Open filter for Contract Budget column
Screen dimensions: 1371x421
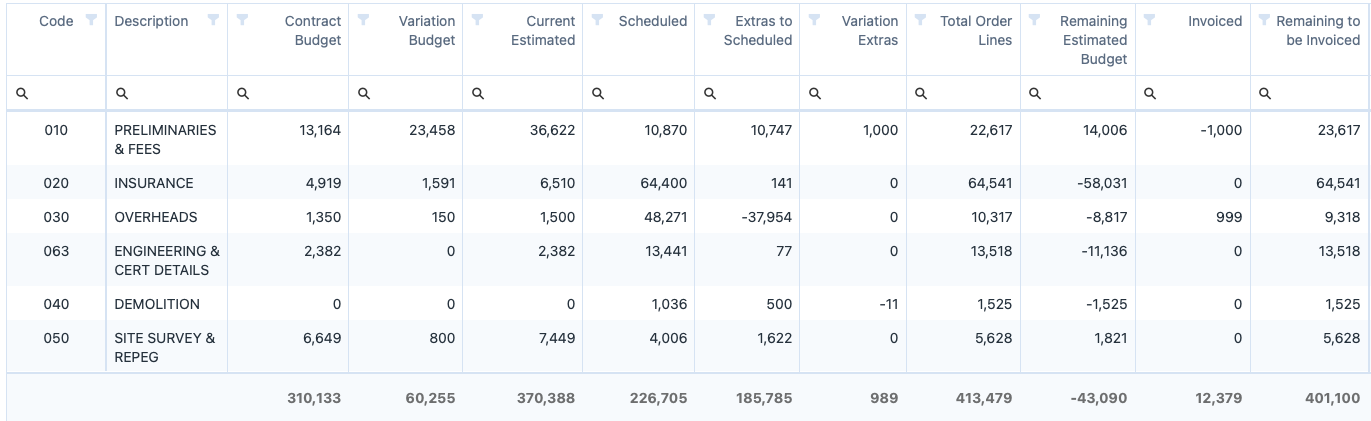tap(243, 20)
